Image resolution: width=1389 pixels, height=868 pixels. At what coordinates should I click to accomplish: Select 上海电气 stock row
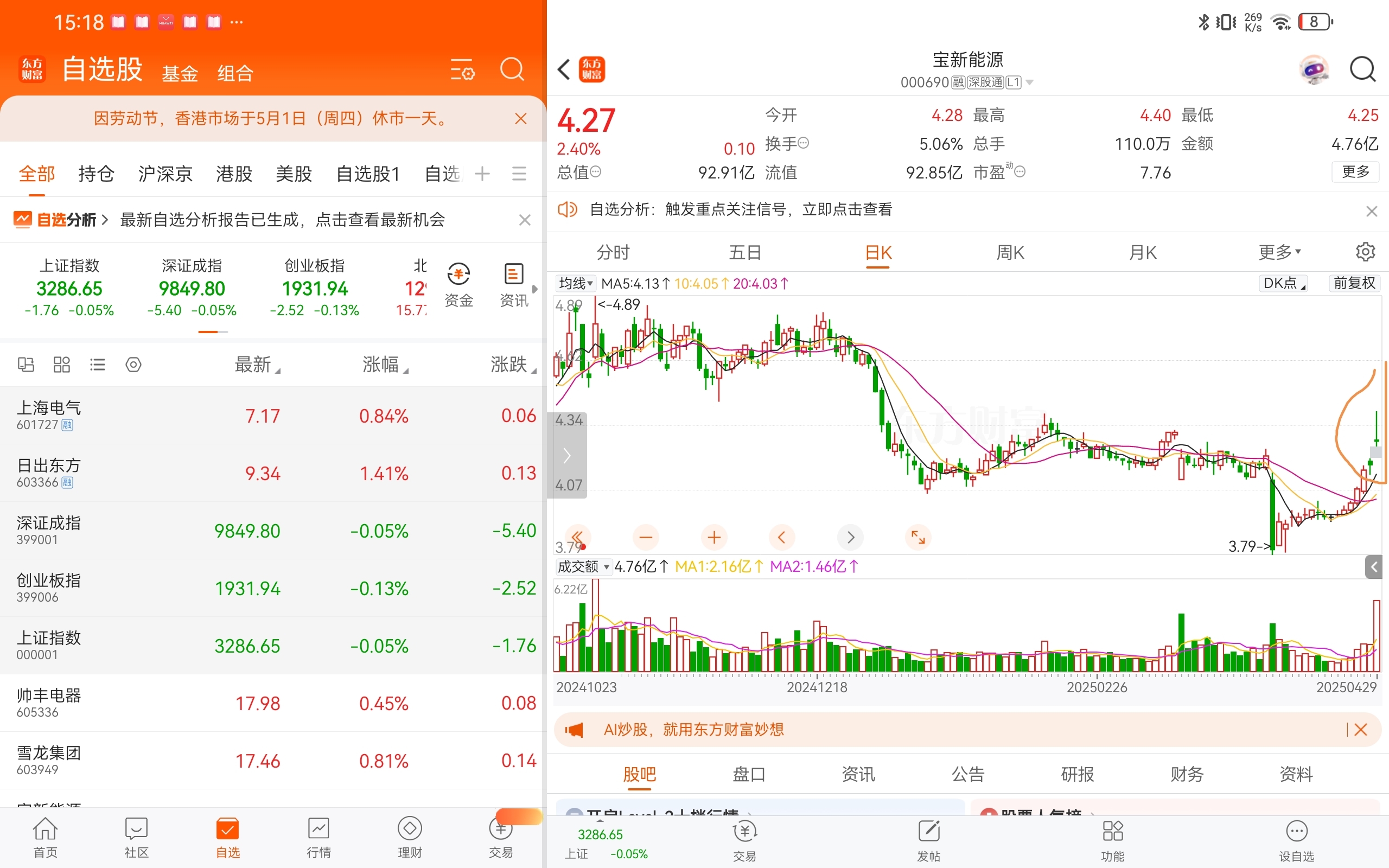pos(272,415)
